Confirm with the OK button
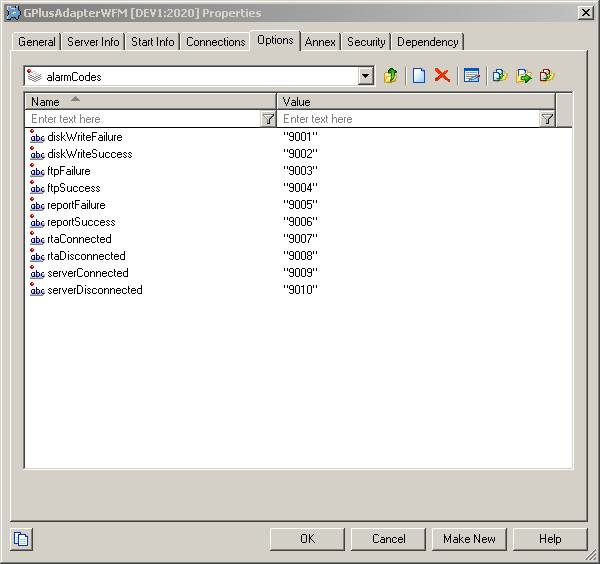This screenshot has height=564, width=600. tap(307, 539)
